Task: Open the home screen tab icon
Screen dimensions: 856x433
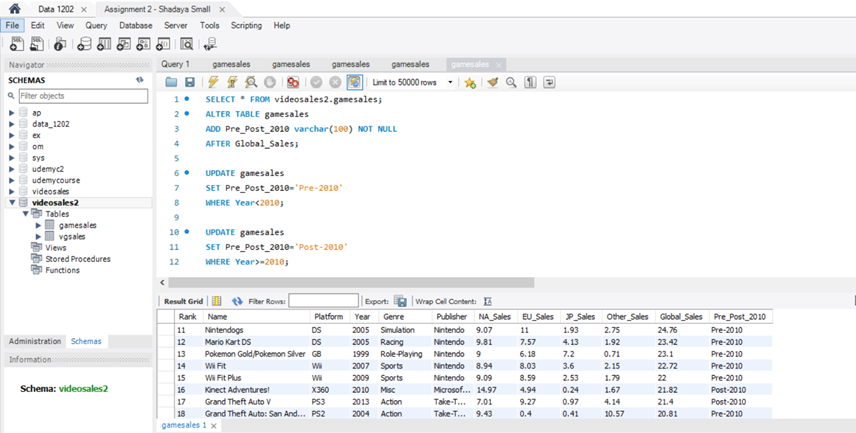Action: [x=14, y=9]
